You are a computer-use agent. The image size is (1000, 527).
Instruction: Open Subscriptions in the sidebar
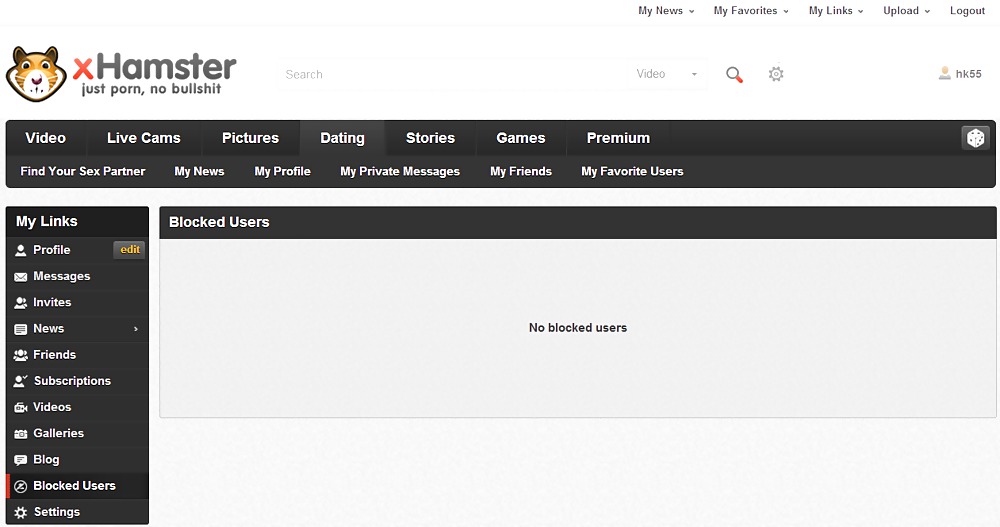tap(72, 381)
